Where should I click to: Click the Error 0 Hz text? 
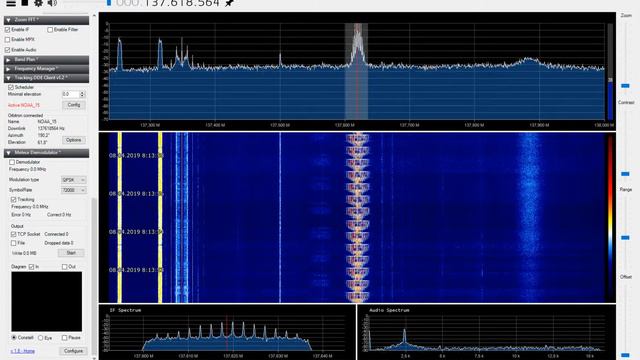(21, 215)
